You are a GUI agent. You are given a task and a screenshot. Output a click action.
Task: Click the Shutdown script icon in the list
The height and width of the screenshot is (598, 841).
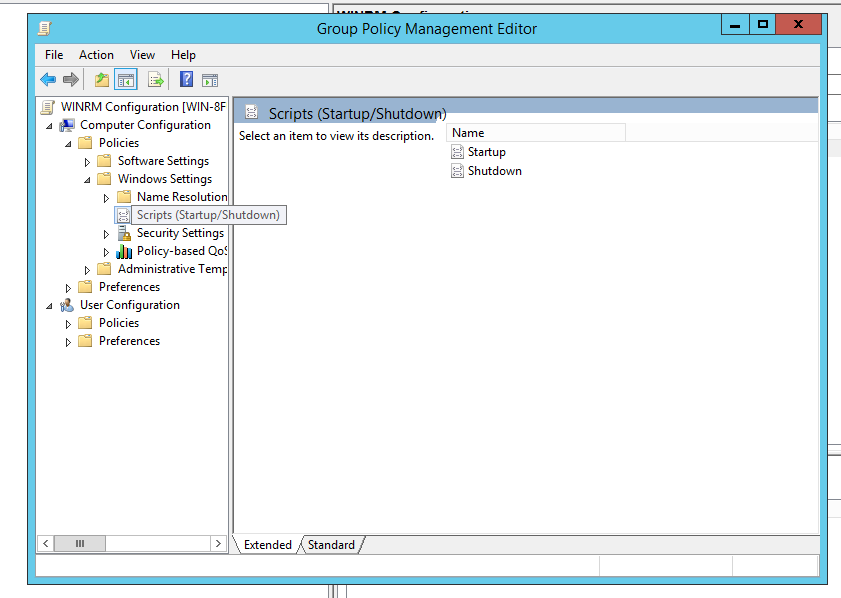tap(457, 171)
